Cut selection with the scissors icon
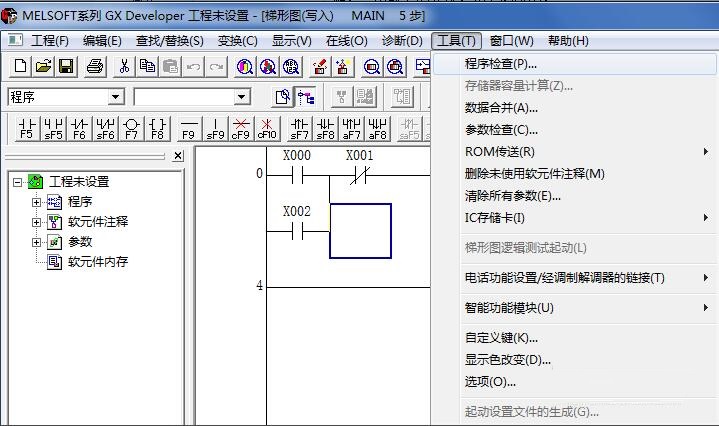This screenshot has height=426, width=719. coord(124,66)
